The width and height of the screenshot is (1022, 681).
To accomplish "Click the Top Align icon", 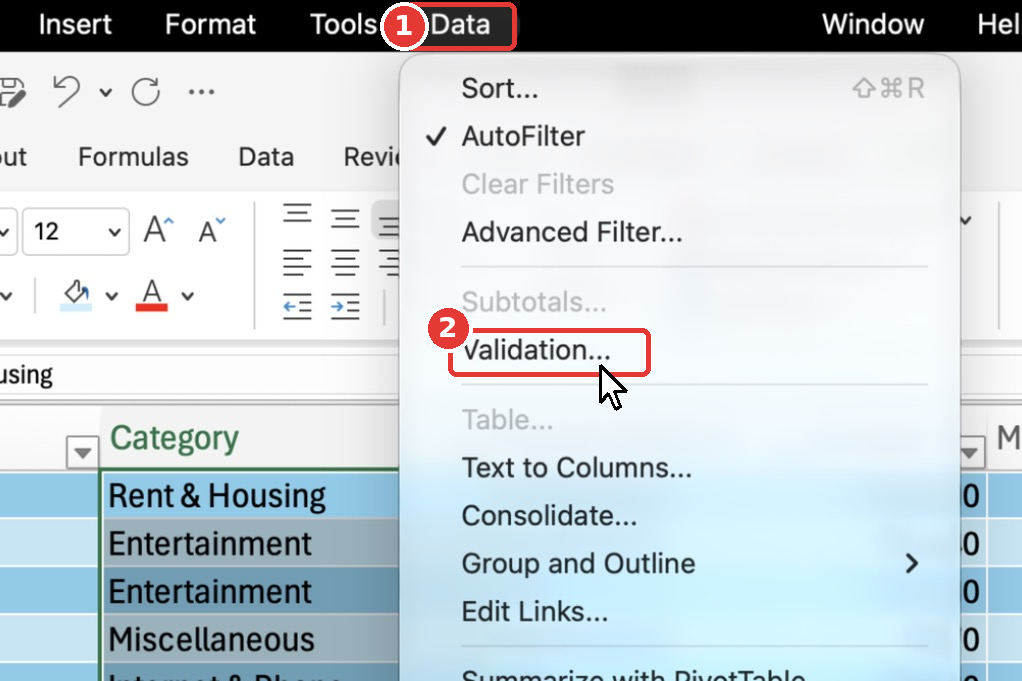I will click(297, 215).
